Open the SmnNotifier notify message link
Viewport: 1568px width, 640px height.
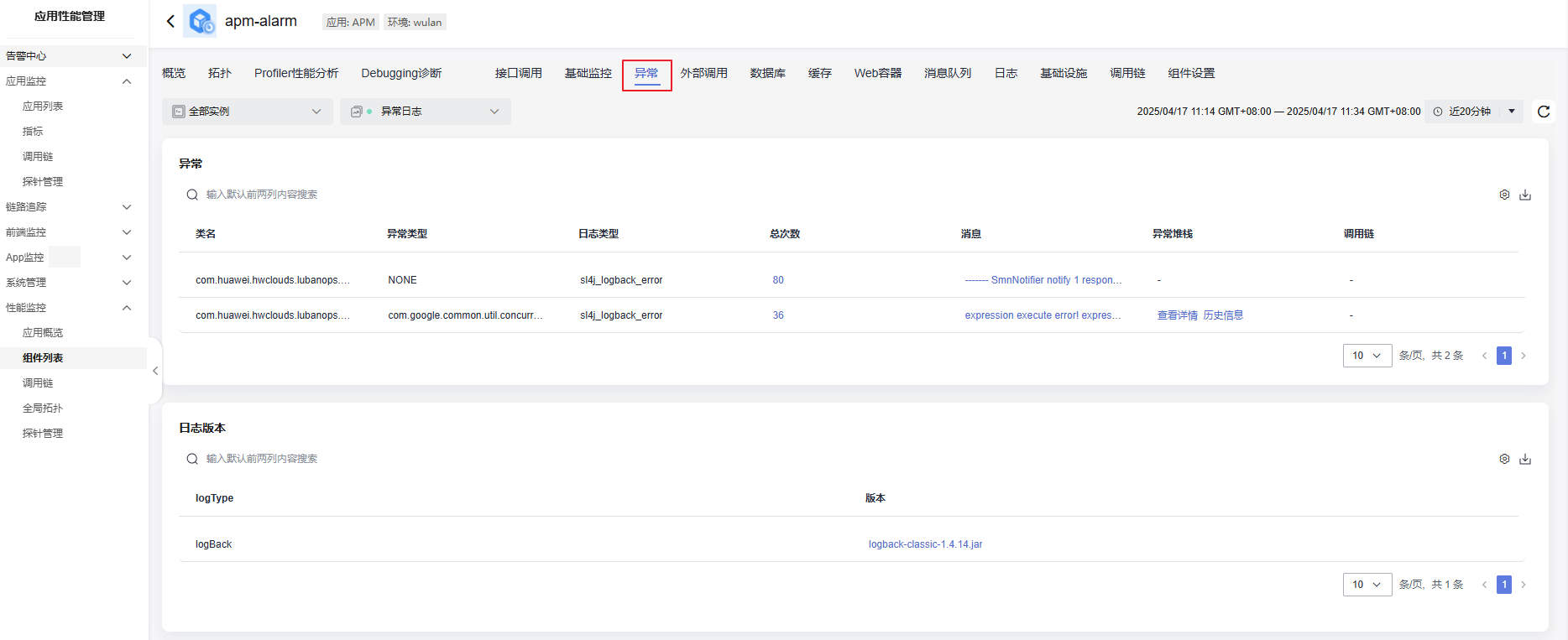(x=1043, y=280)
